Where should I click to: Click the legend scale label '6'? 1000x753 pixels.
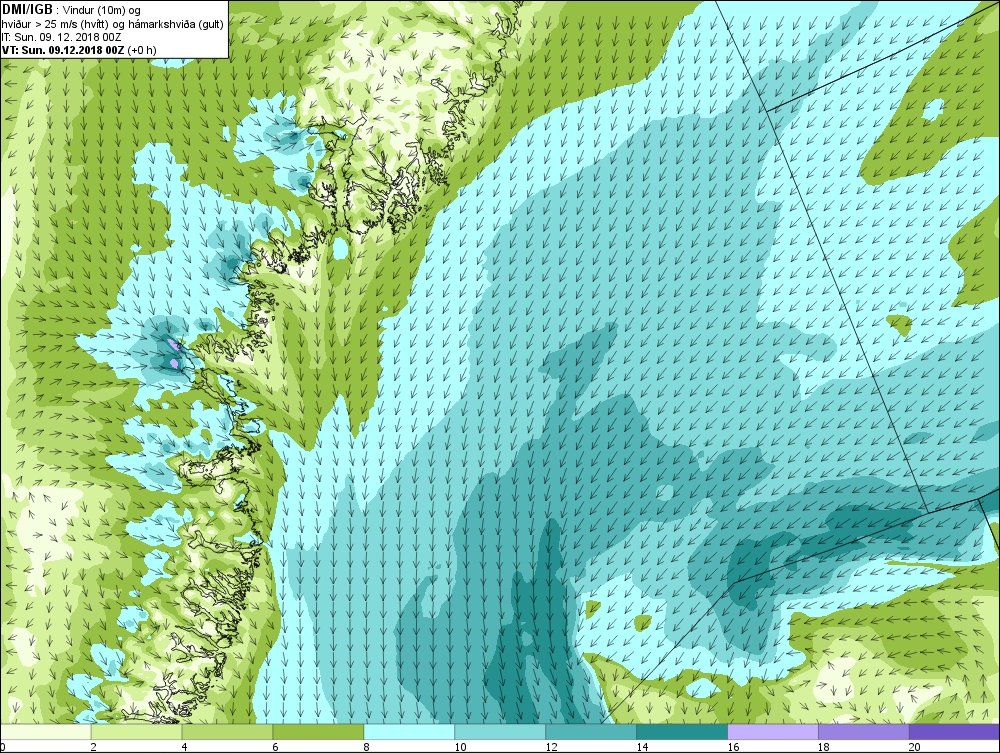[x=276, y=747]
